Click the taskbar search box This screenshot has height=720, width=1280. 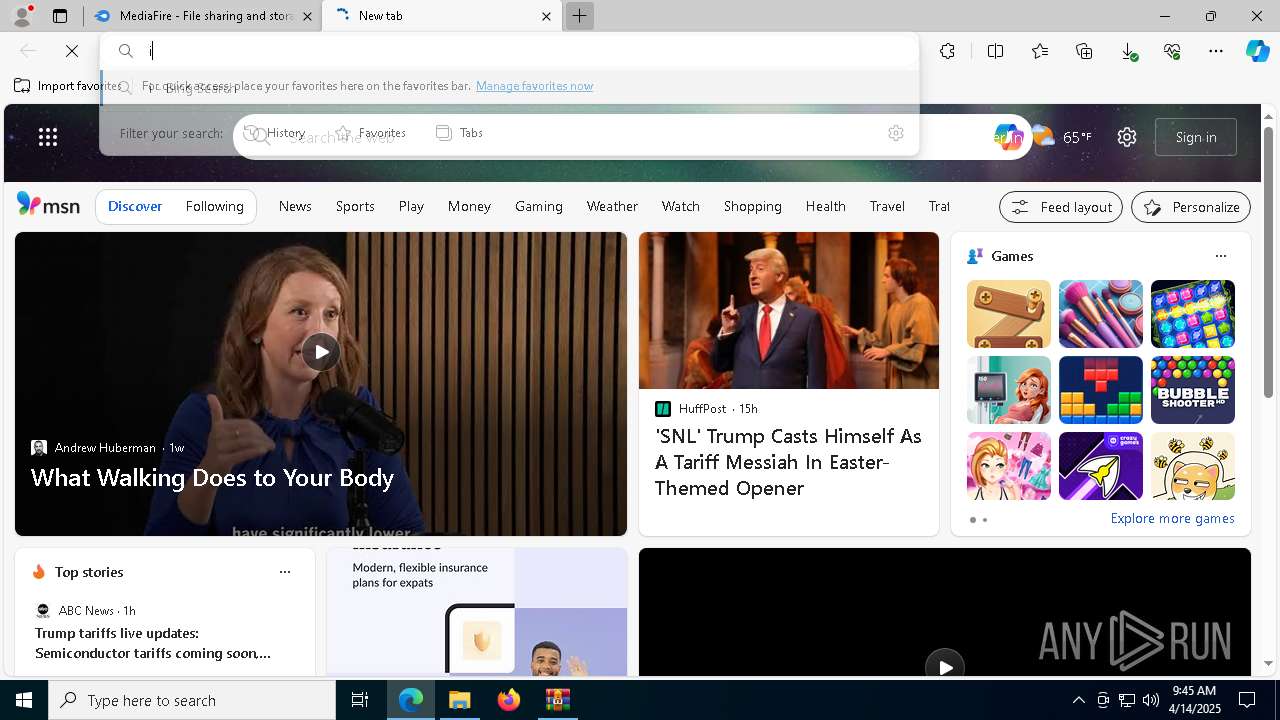point(192,700)
